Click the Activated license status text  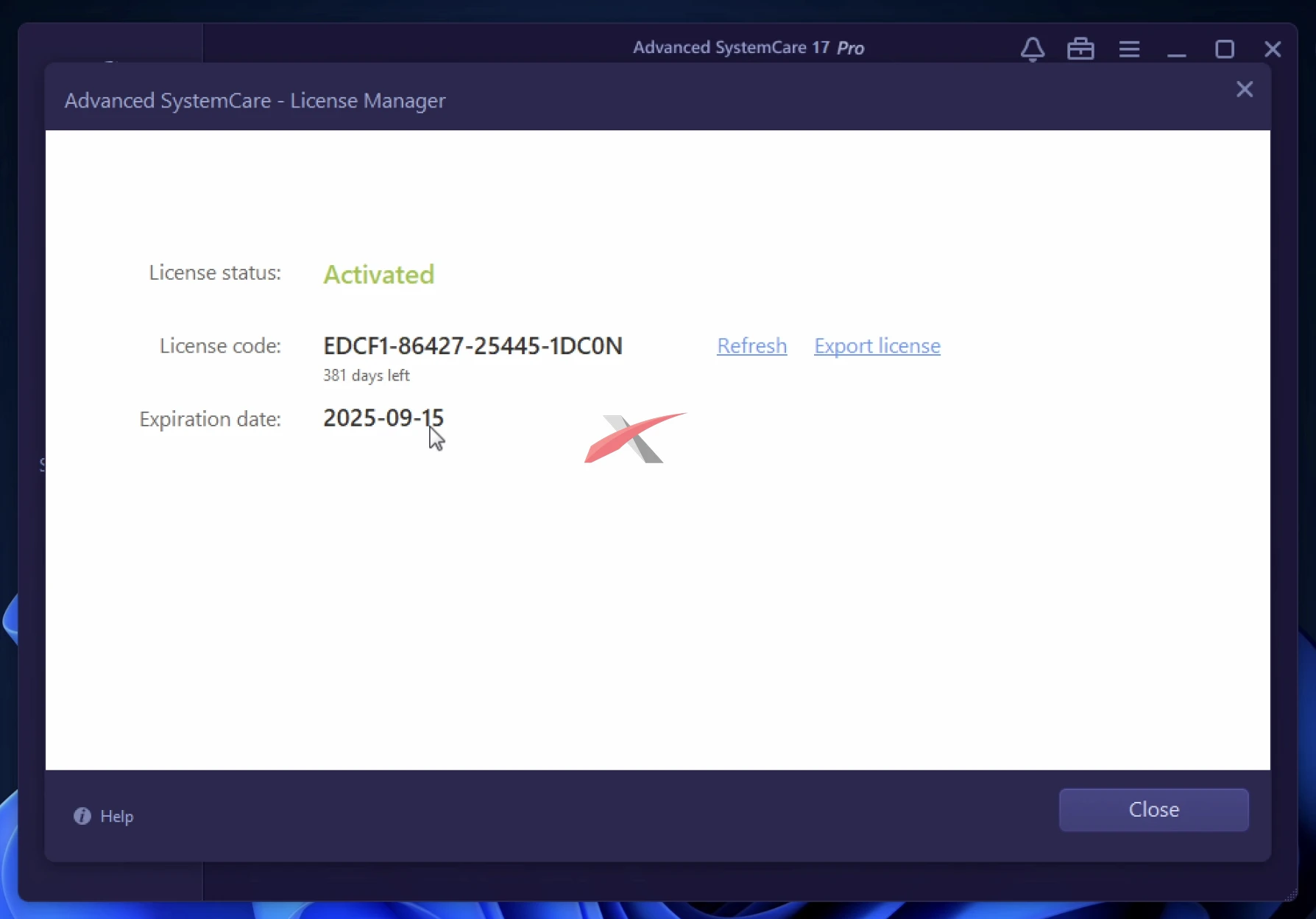pos(379,274)
